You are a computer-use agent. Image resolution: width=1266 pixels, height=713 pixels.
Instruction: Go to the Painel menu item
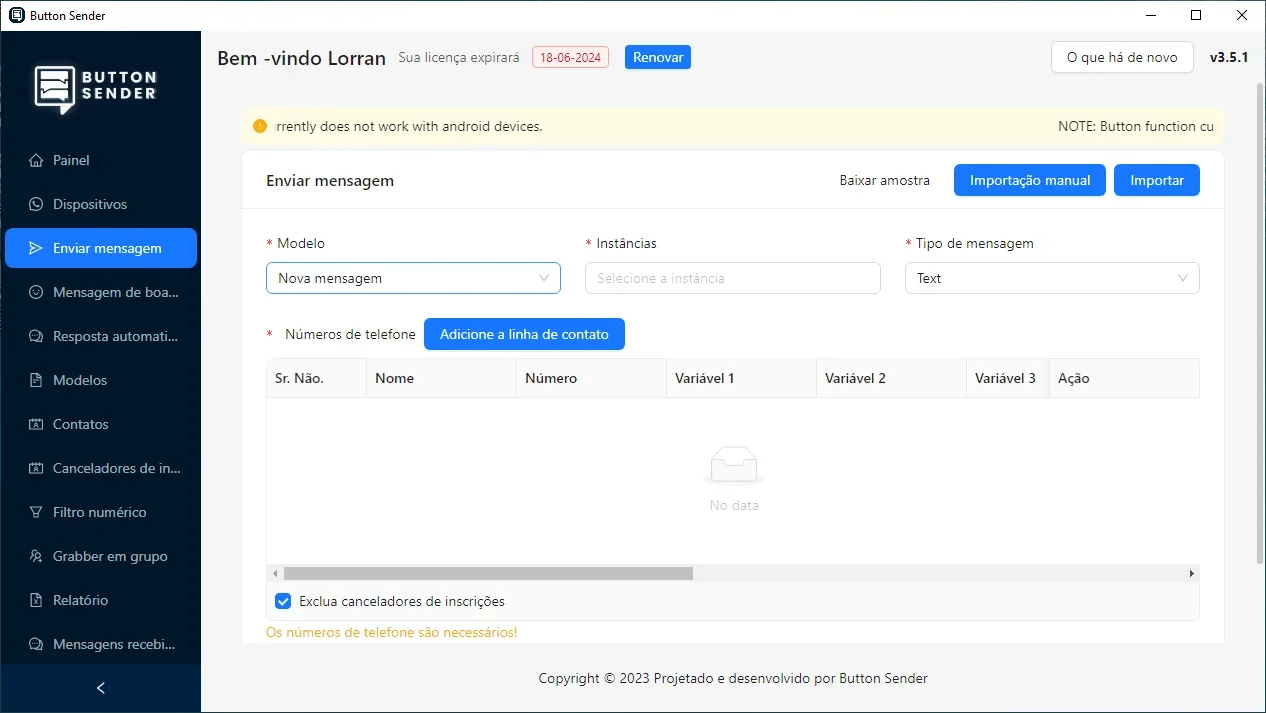pyautogui.click(x=101, y=160)
